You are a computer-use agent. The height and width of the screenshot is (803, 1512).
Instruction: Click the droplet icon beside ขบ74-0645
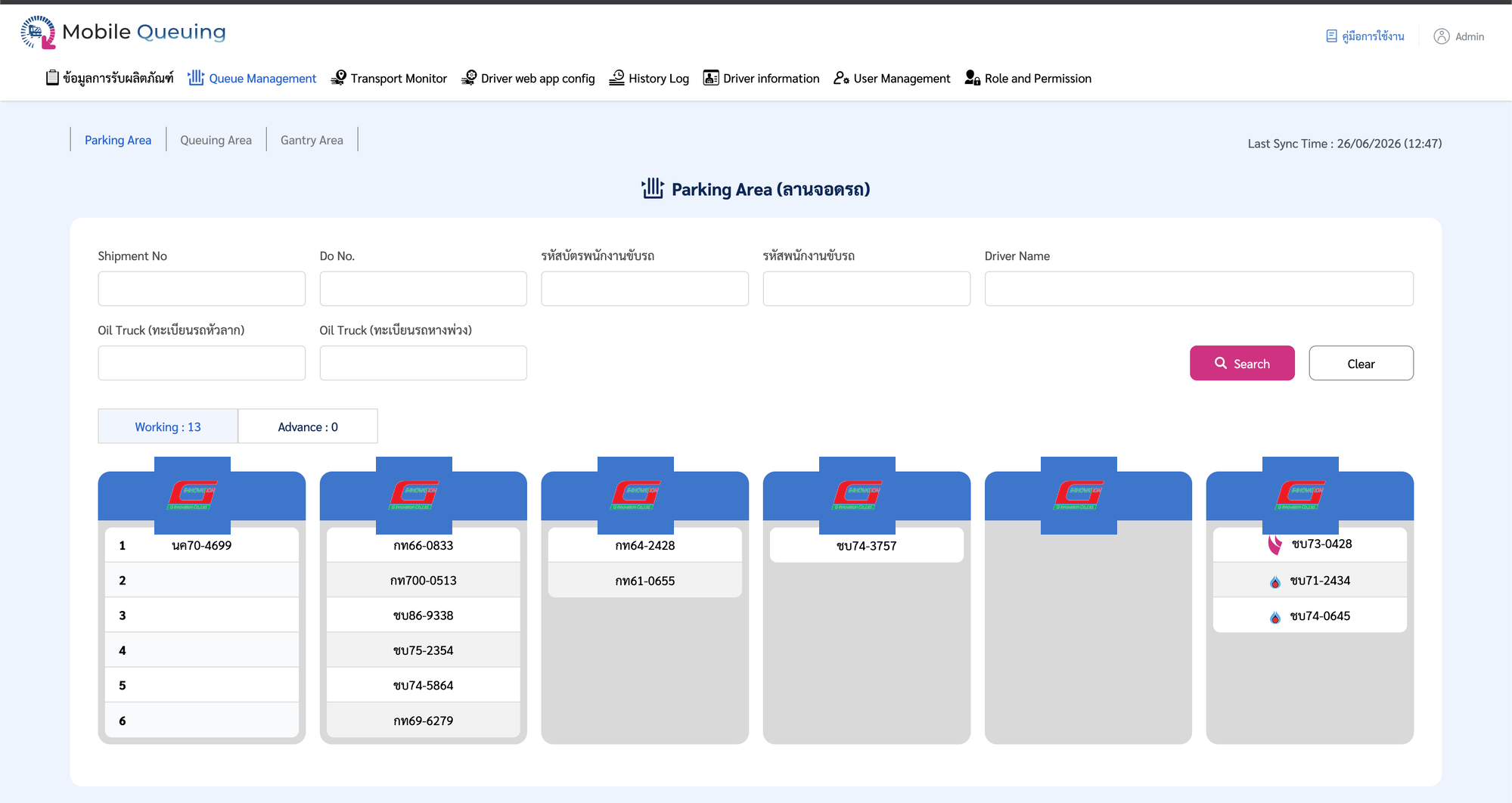point(1275,617)
